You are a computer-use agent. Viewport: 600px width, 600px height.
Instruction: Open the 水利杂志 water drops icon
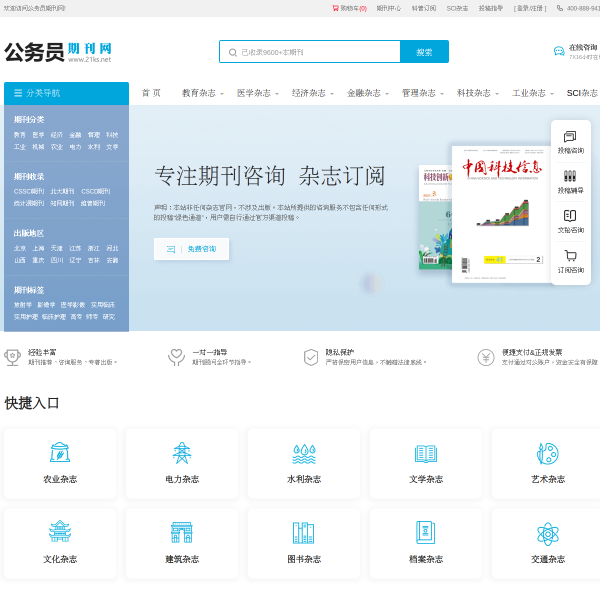304,454
